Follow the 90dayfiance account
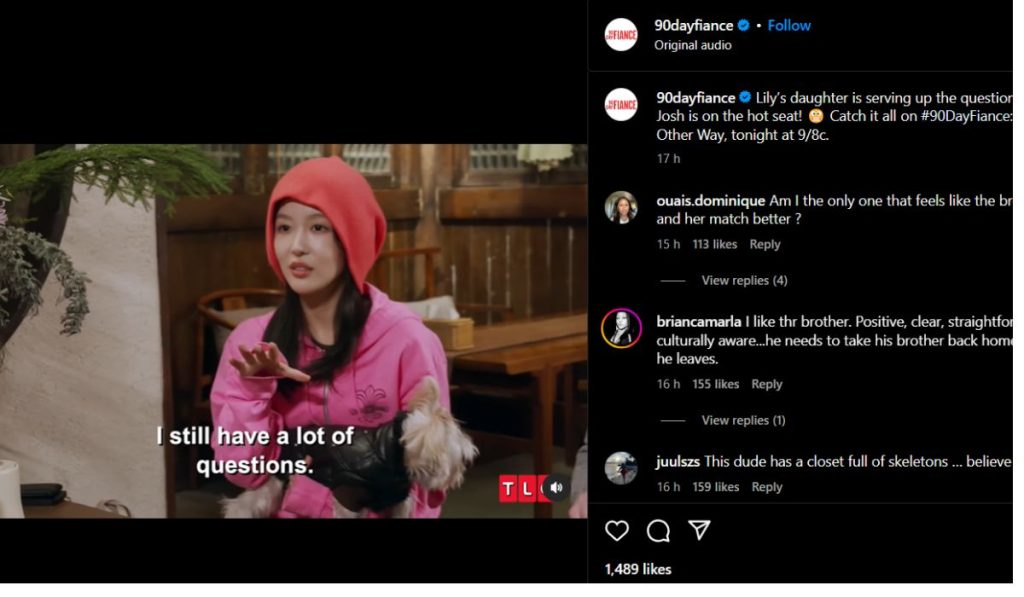Image resolution: width=1024 pixels, height=597 pixels. (789, 25)
